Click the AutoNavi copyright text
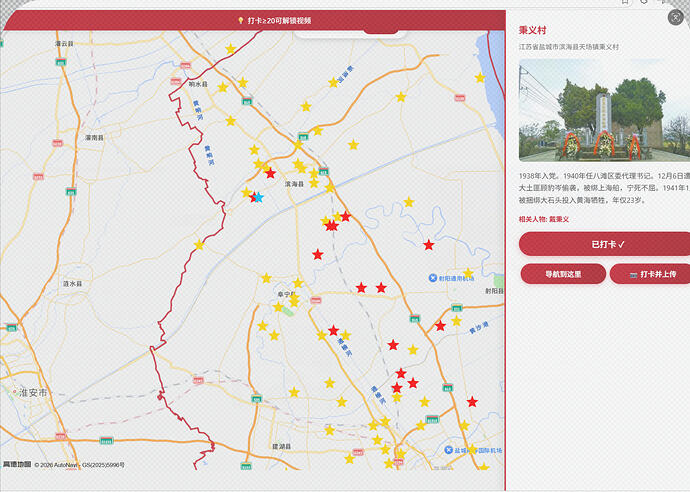 (80, 465)
